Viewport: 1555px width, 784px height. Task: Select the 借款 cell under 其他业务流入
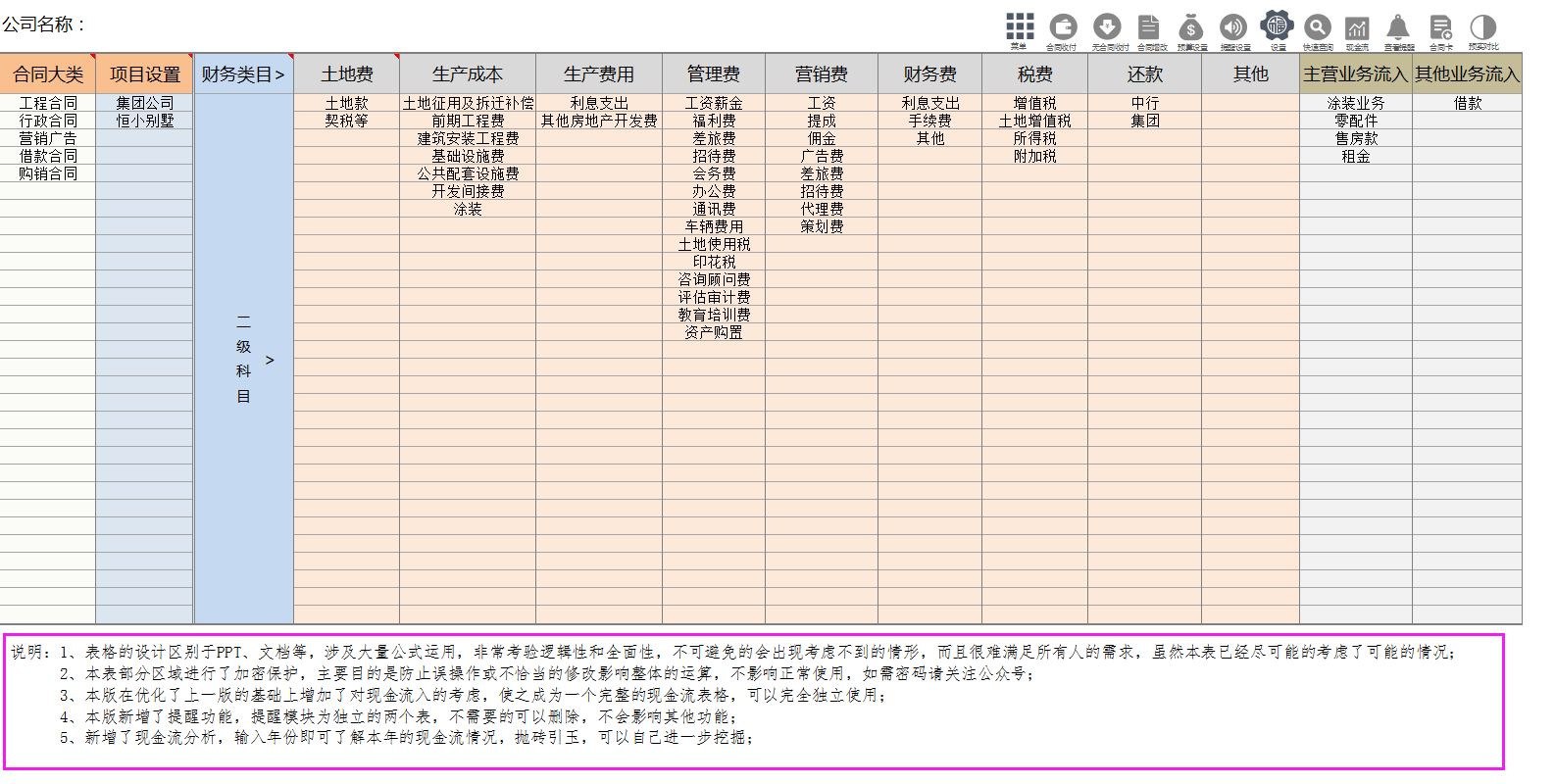coord(1468,103)
